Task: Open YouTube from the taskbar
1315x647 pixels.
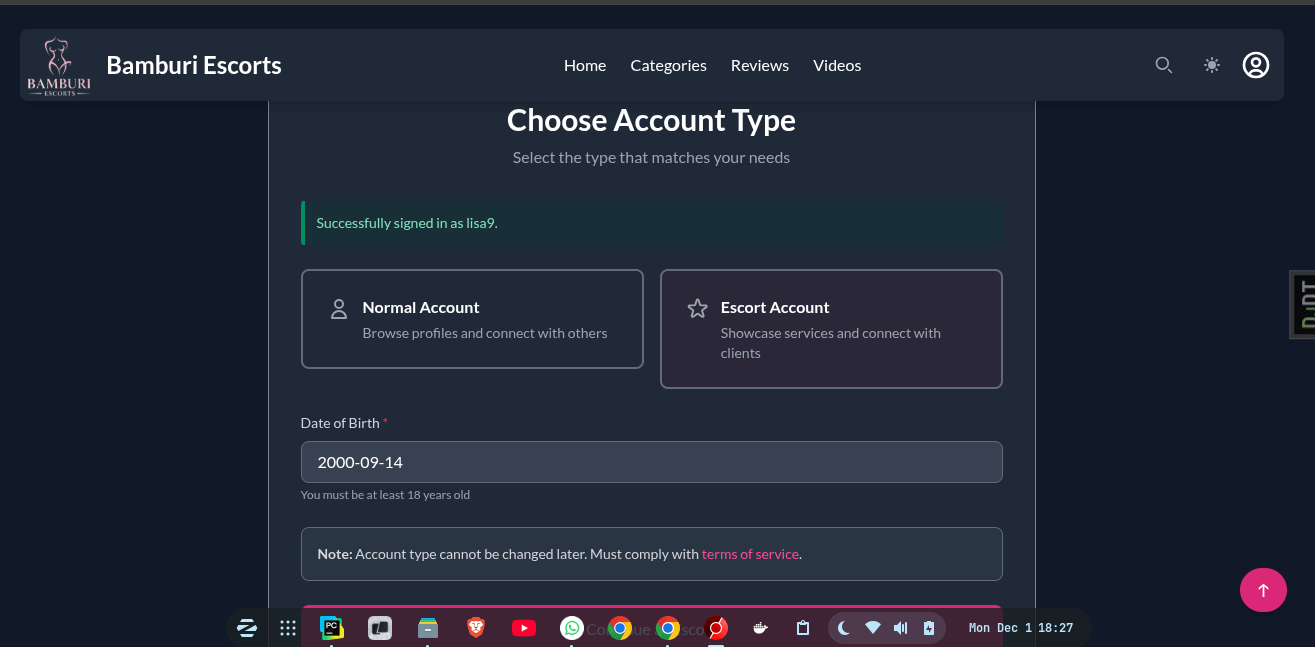Action: (524, 628)
